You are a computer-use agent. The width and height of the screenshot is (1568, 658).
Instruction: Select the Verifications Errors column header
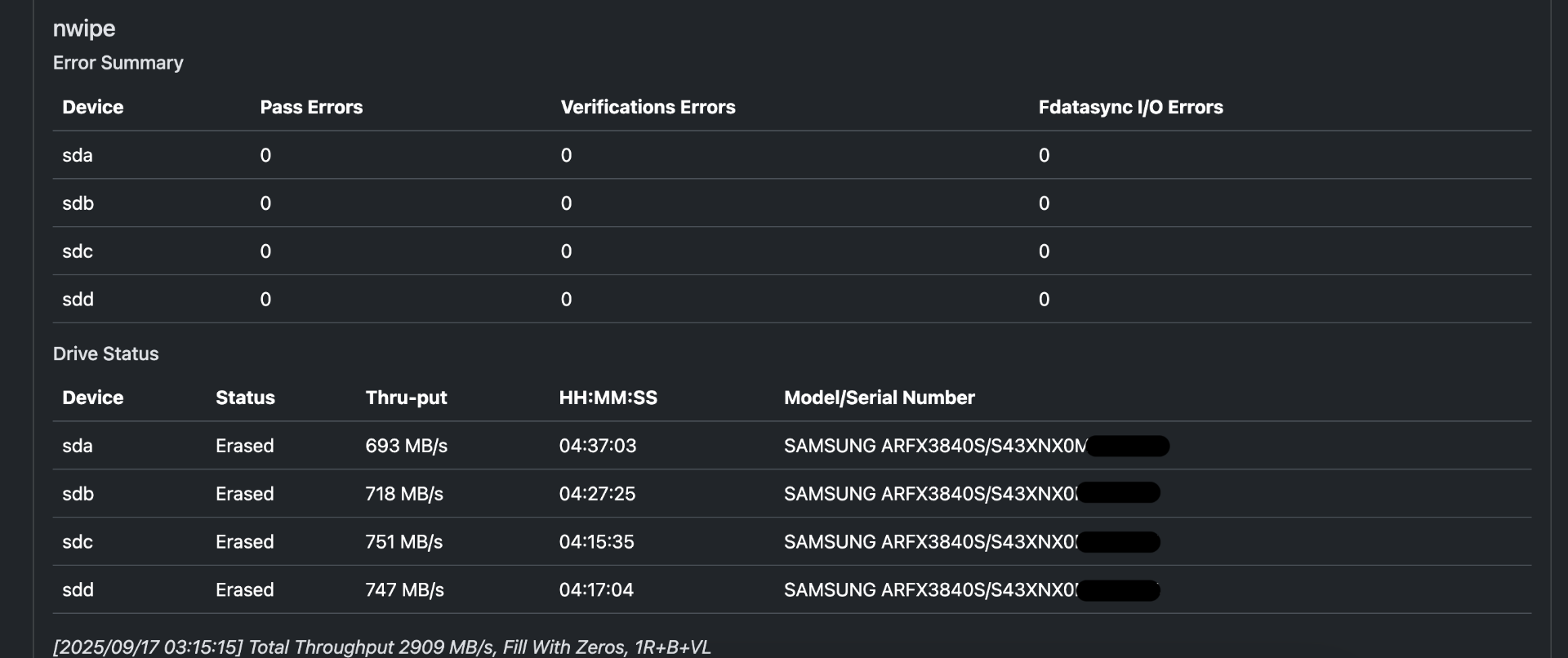pyautogui.click(x=648, y=107)
